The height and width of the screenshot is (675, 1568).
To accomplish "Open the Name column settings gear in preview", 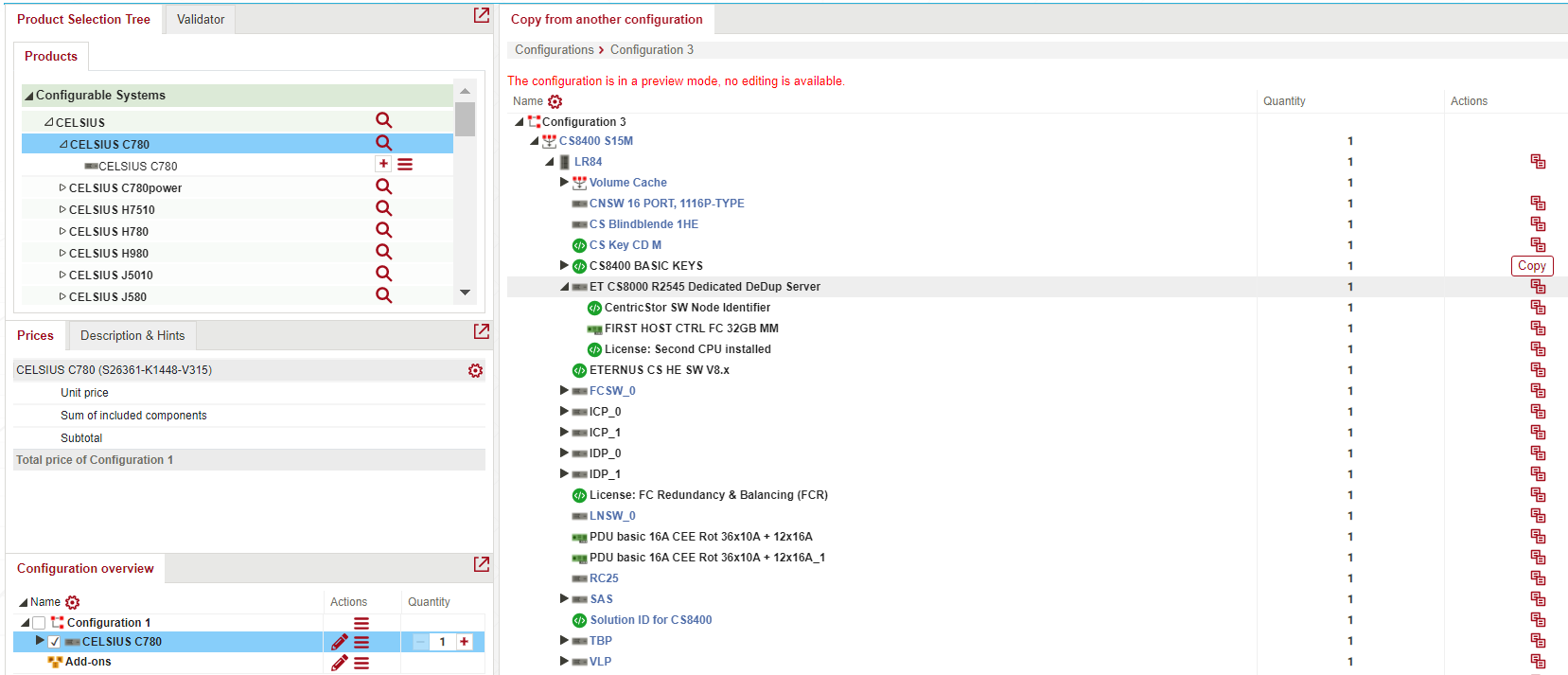I will pyautogui.click(x=555, y=101).
